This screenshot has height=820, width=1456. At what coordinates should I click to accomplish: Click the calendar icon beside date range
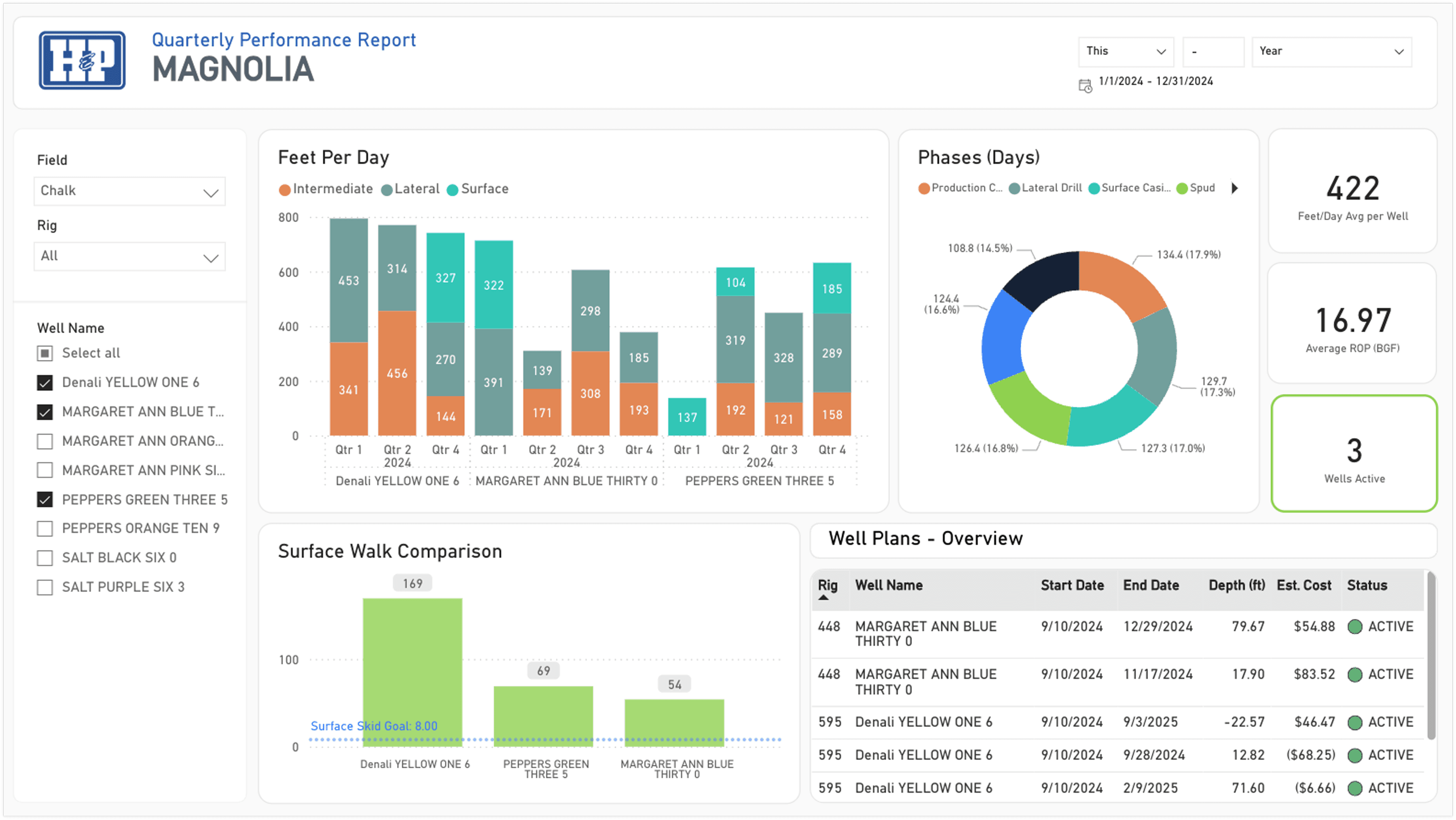1085,86
